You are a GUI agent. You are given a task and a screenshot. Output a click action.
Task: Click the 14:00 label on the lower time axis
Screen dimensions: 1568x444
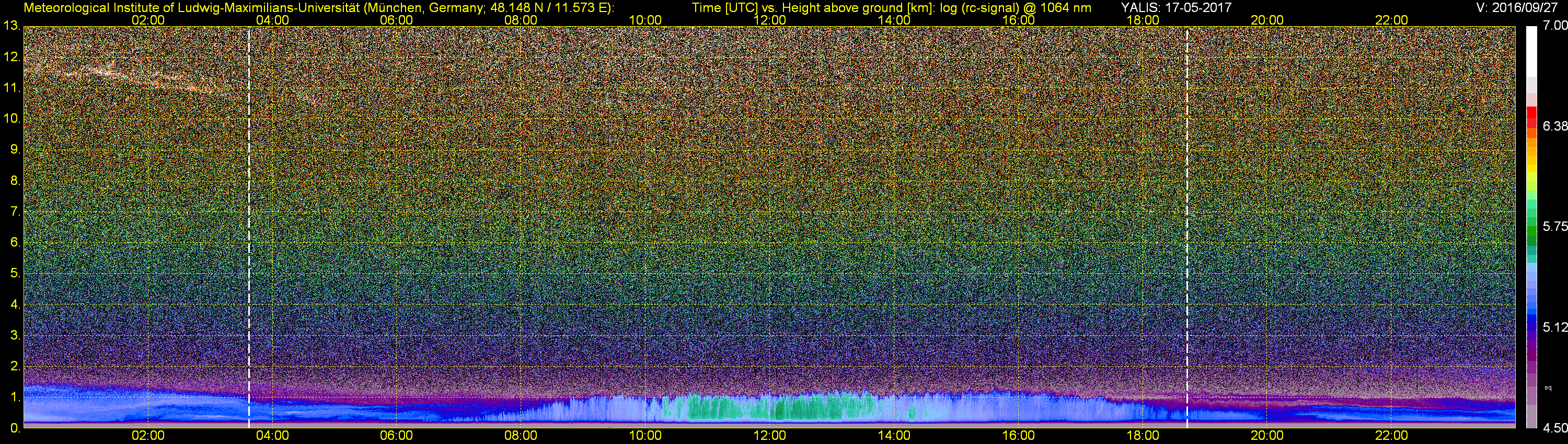tap(894, 436)
